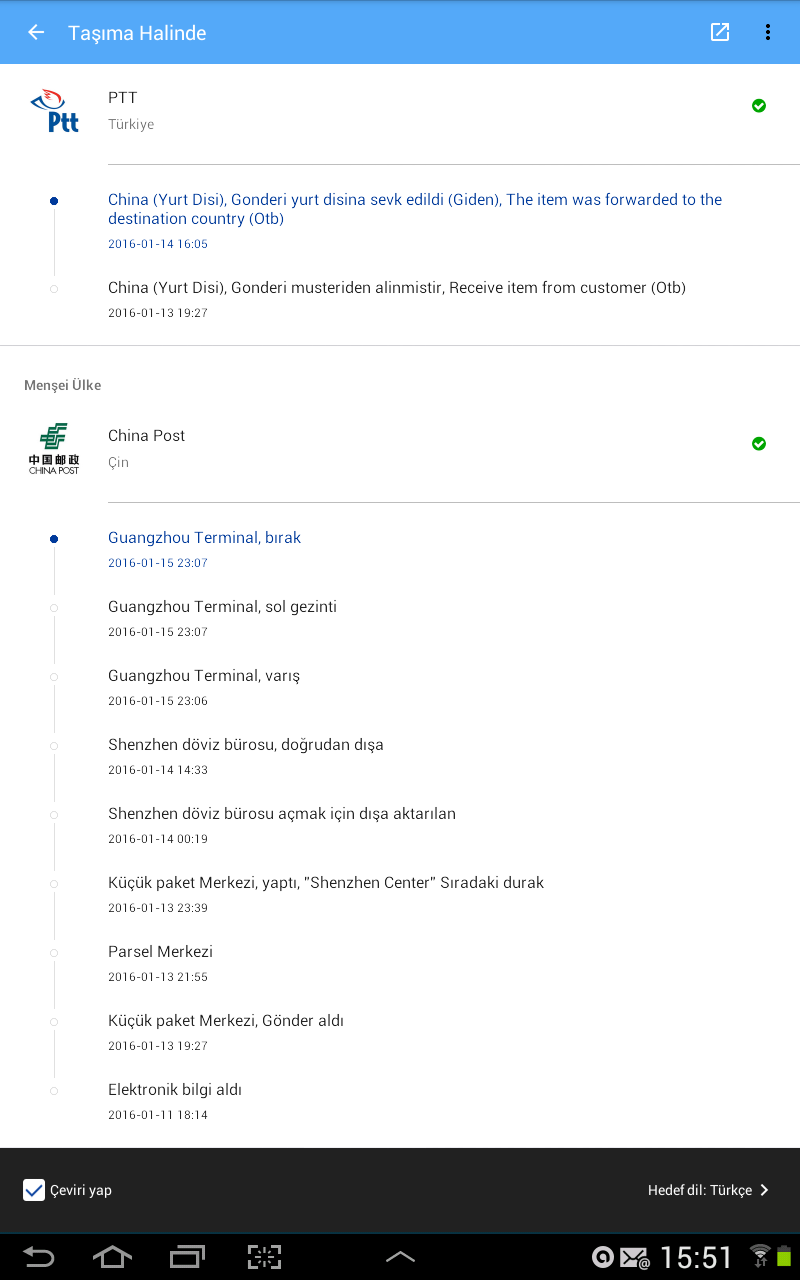Tap the Android home button

[112, 1256]
